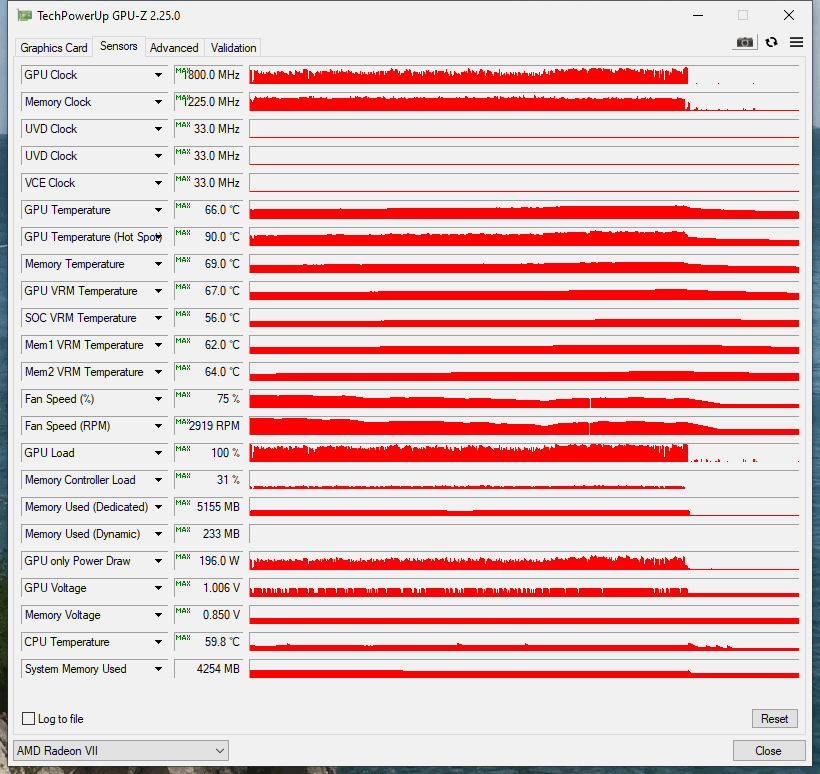Take a screenshot with the camera icon
820x774 pixels.
click(x=744, y=42)
